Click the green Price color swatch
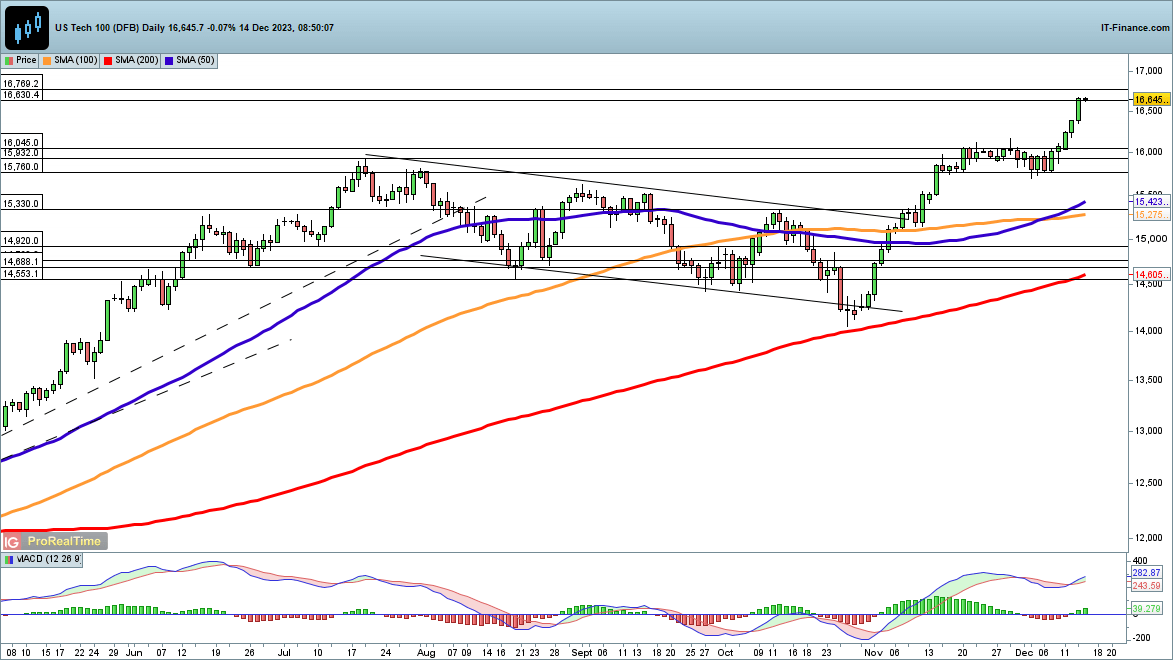The height and width of the screenshot is (660, 1173). tap(9, 61)
